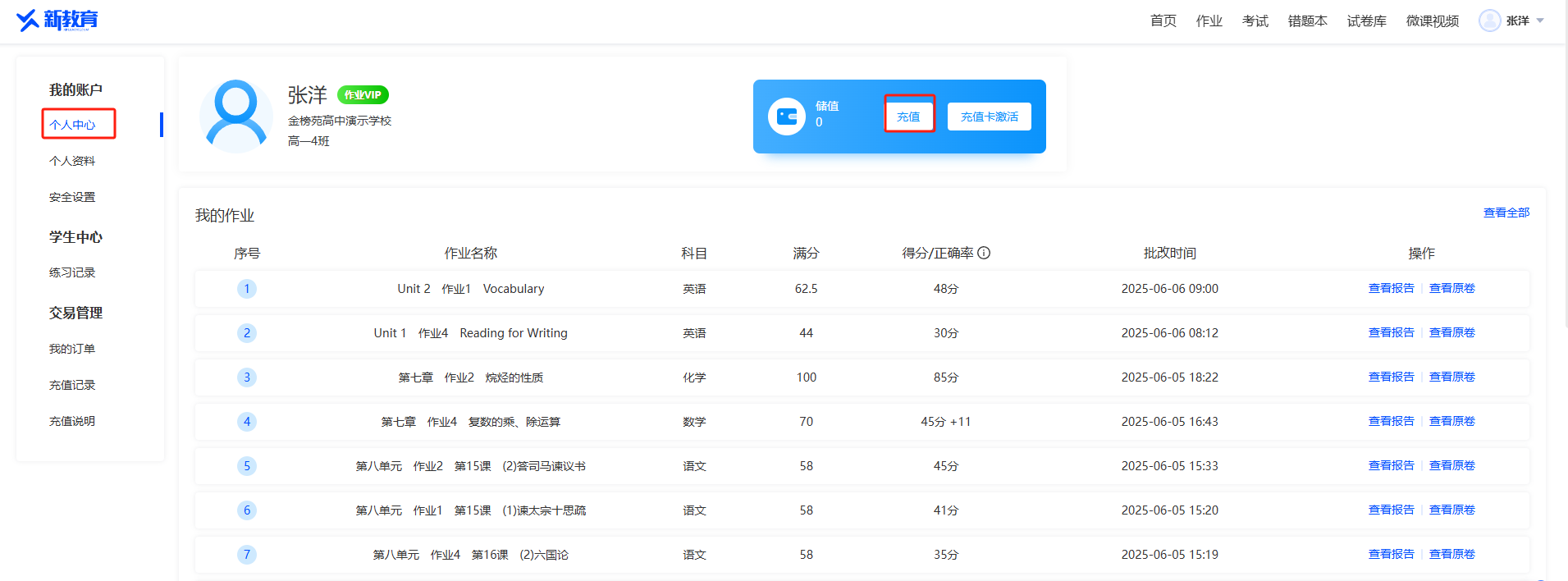Click the large profile avatar of 张洋

click(236, 116)
